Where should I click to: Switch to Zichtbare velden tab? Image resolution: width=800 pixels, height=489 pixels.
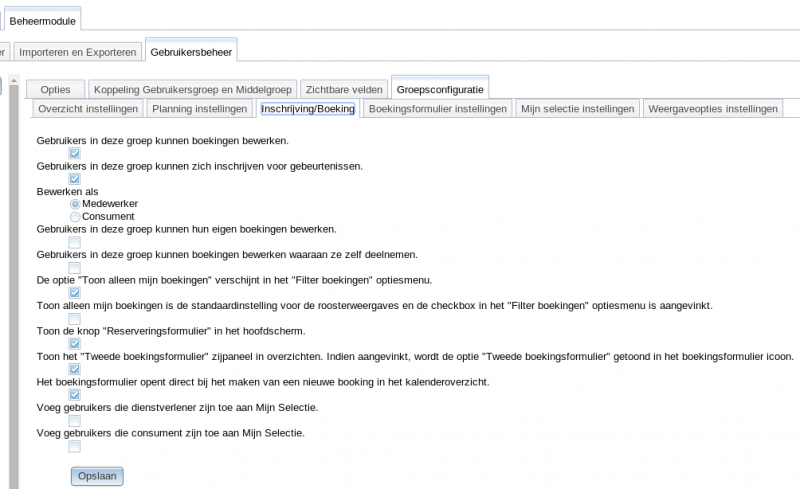tap(344, 89)
